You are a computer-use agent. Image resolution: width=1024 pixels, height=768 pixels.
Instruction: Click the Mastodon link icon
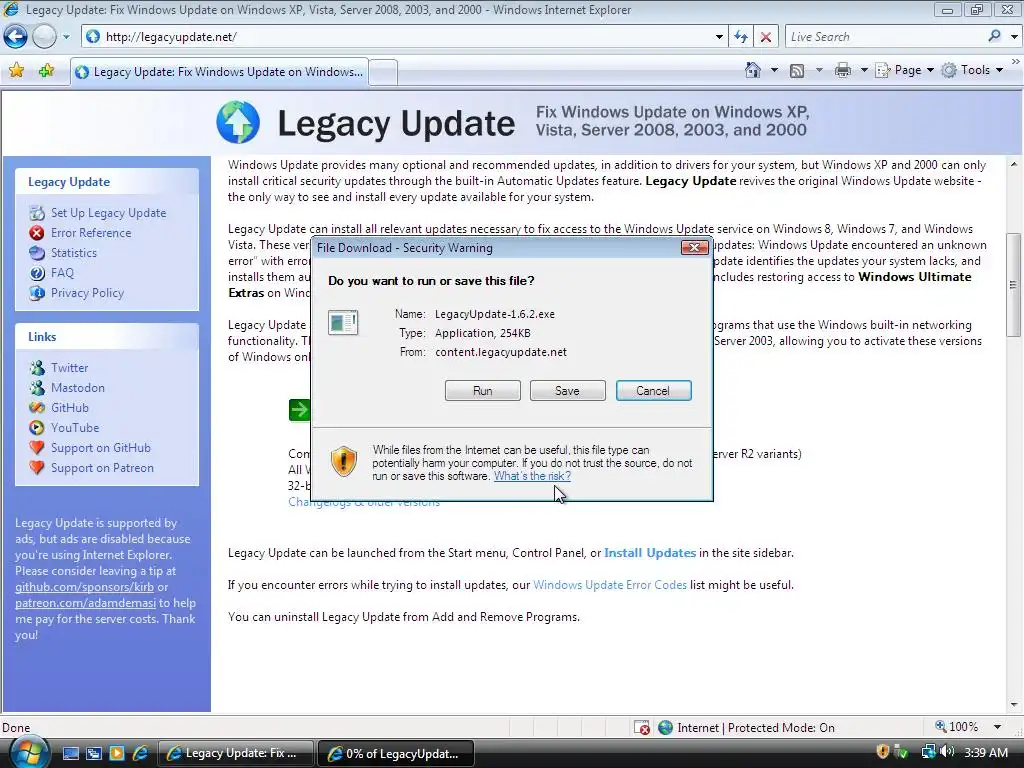point(37,388)
